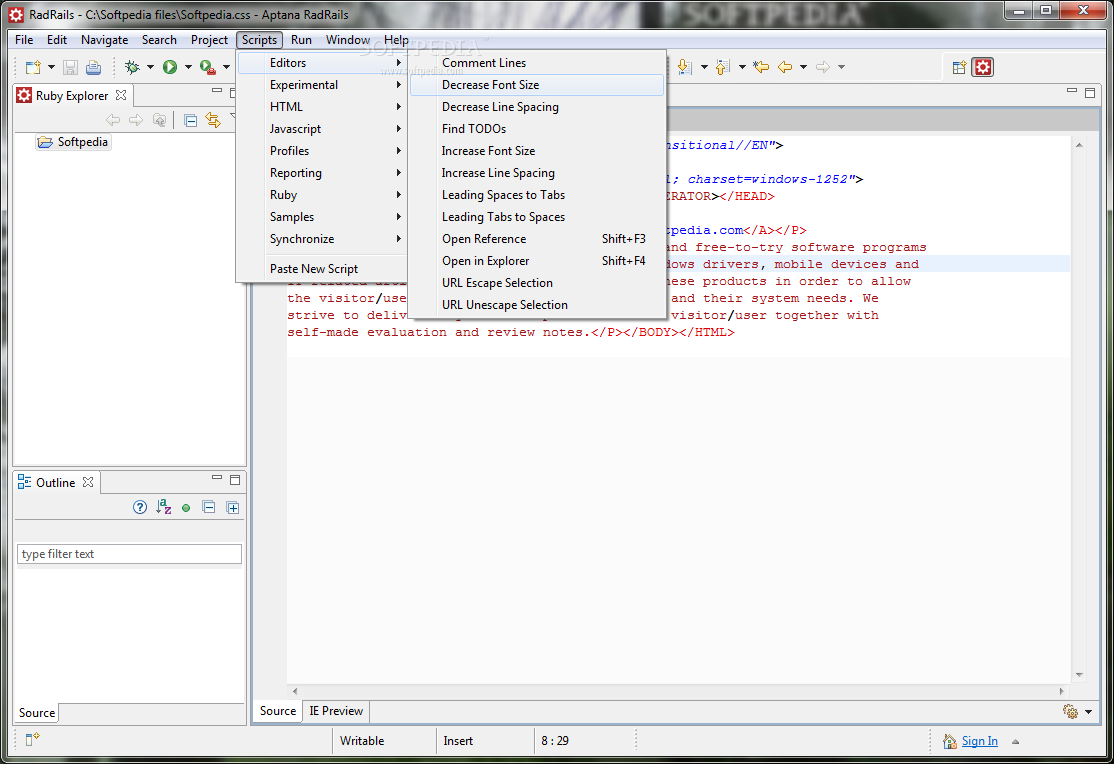
Task: Click the gear icon at editor bottom right
Action: [x=1070, y=711]
